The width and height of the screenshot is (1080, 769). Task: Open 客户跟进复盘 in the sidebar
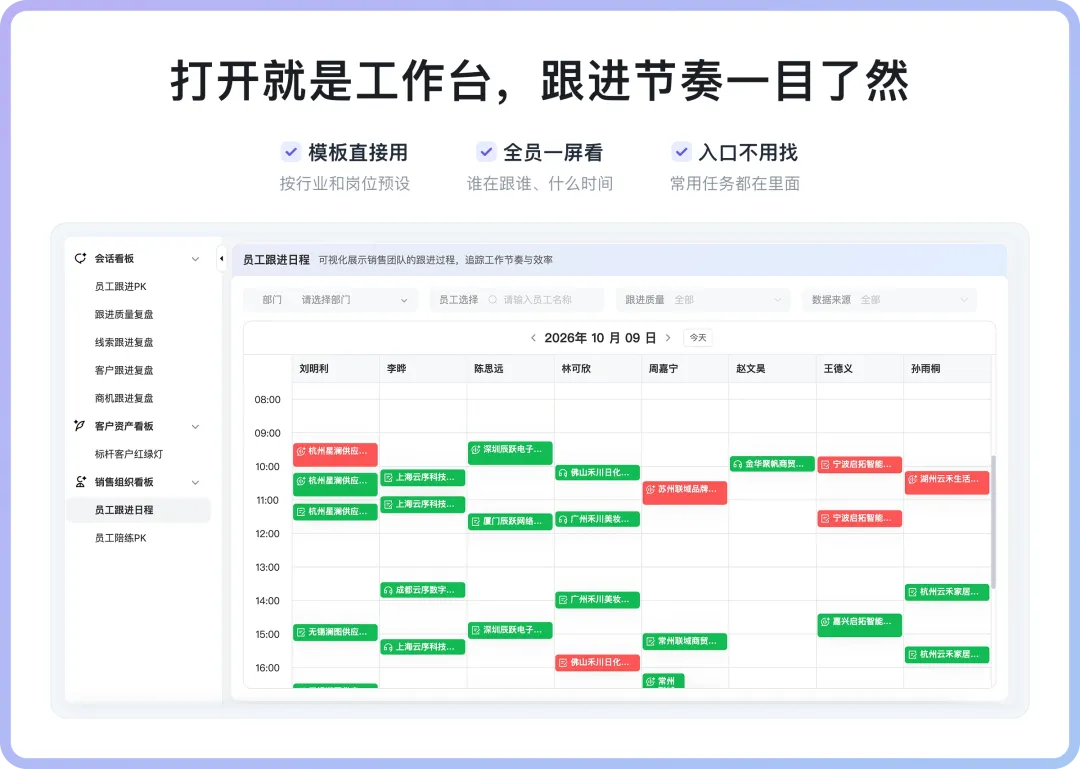[x=124, y=370]
